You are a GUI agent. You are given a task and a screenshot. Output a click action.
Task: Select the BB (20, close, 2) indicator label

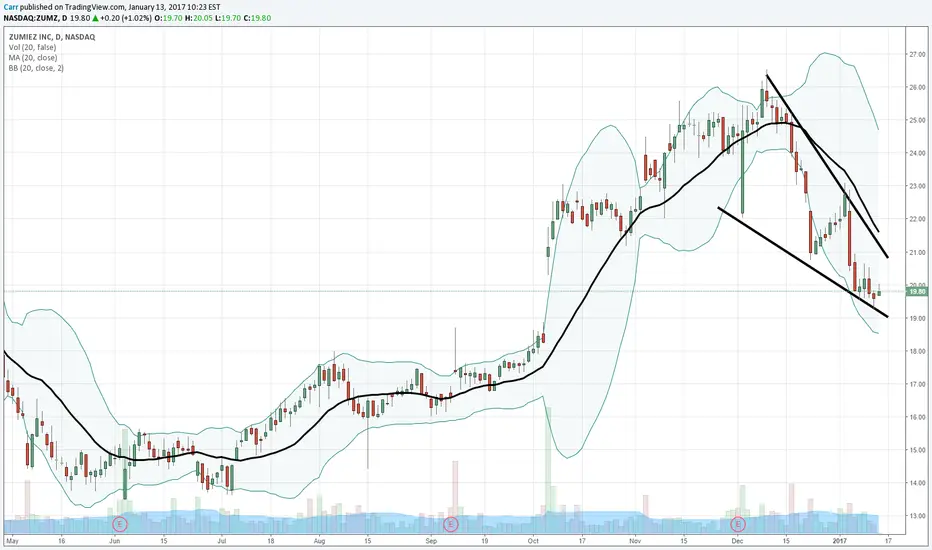[36, 68]
